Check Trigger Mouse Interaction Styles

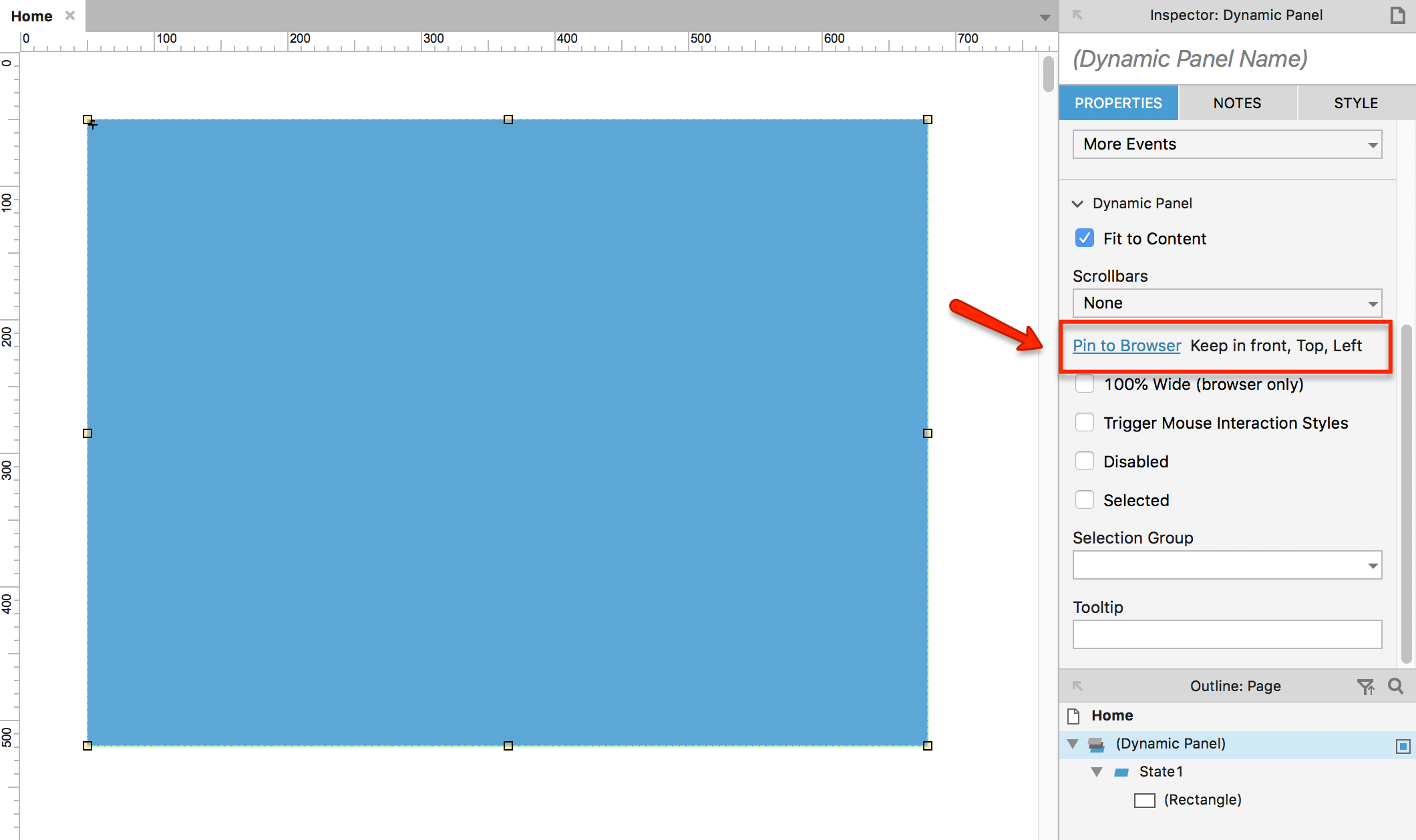tap(1084, 422)
